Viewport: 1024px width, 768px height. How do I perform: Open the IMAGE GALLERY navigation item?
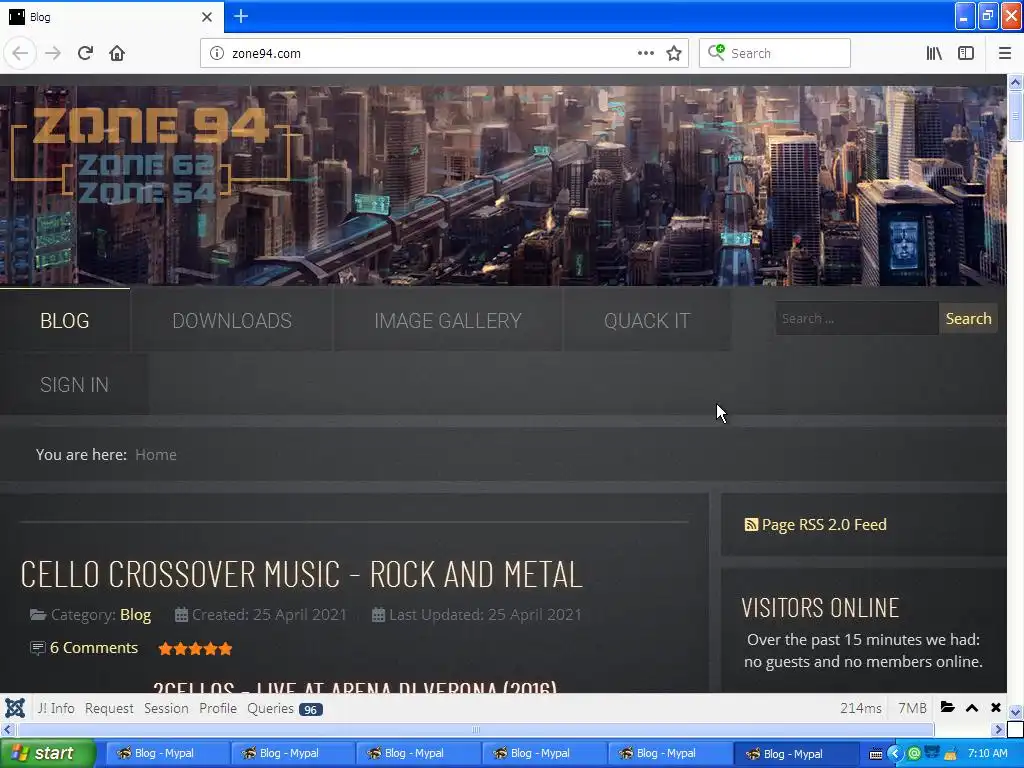pos(448,320)
